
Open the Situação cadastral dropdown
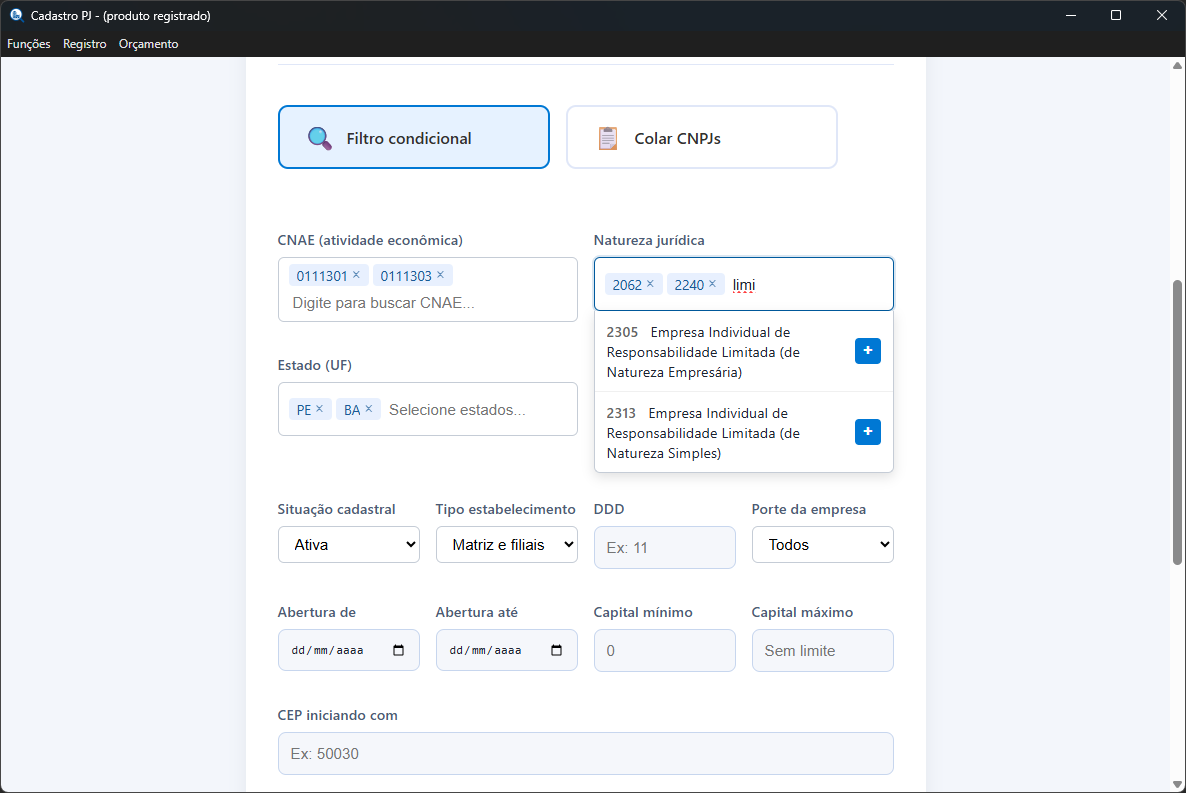348,545
